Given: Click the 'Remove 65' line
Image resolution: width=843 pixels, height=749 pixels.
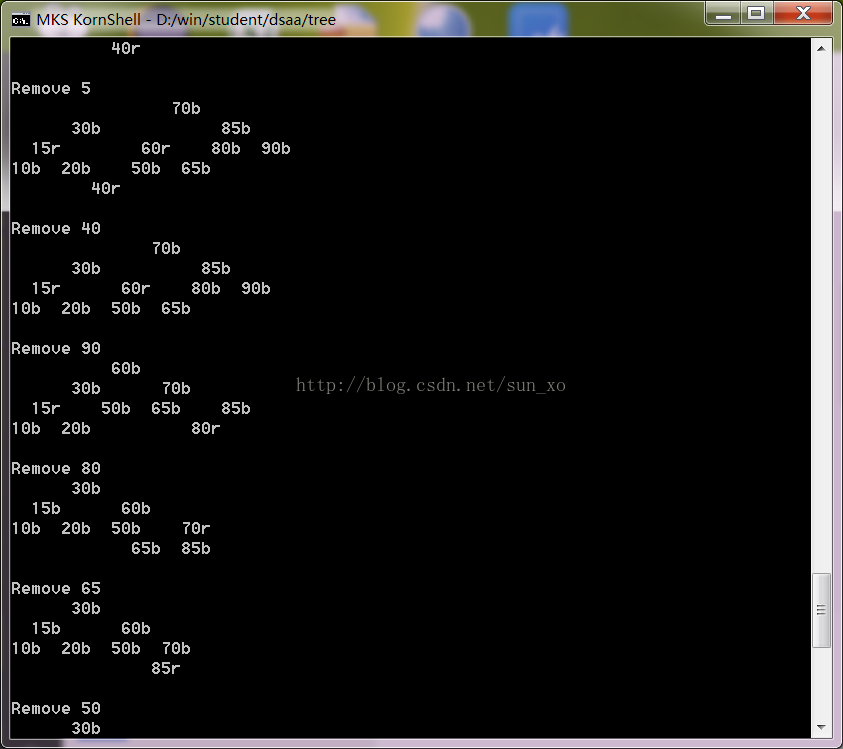Looking at the screenshot, I should 56,588.
